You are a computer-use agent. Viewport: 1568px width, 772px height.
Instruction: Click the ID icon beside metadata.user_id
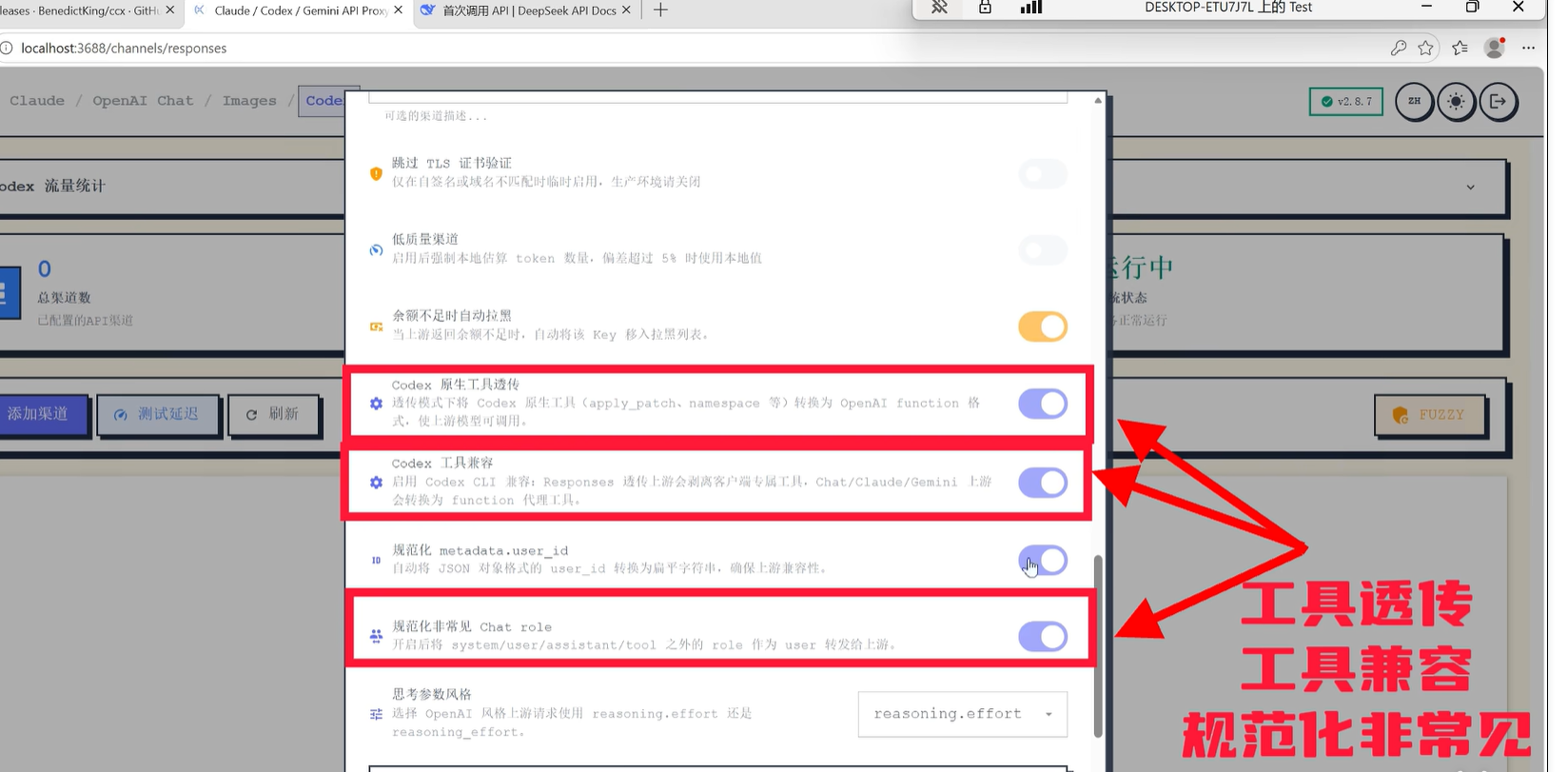coord(376,561)
